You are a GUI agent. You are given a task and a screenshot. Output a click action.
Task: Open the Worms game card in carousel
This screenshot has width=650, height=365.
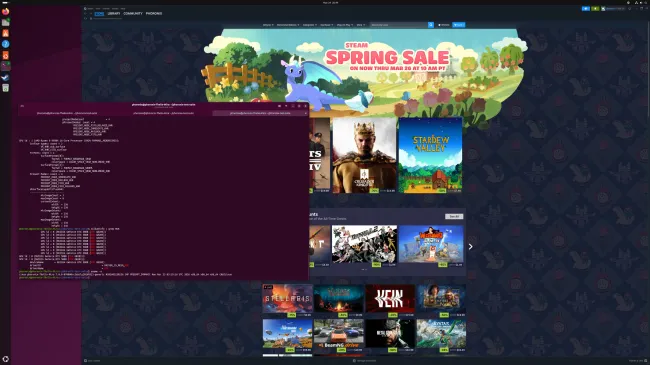(x=431, y=246)
